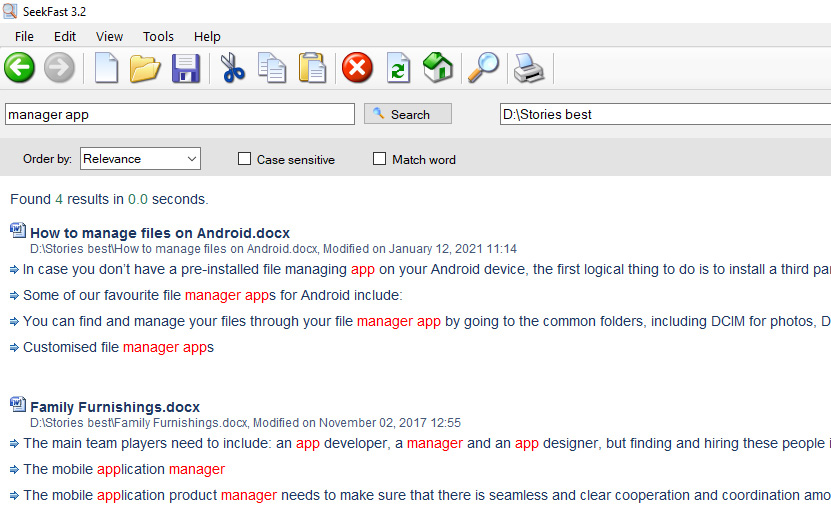Image resolution: width=831 pixels, height=530 pixels.
Task: Click Word icon beside Family Furnishings.docx
Action: 17,404
